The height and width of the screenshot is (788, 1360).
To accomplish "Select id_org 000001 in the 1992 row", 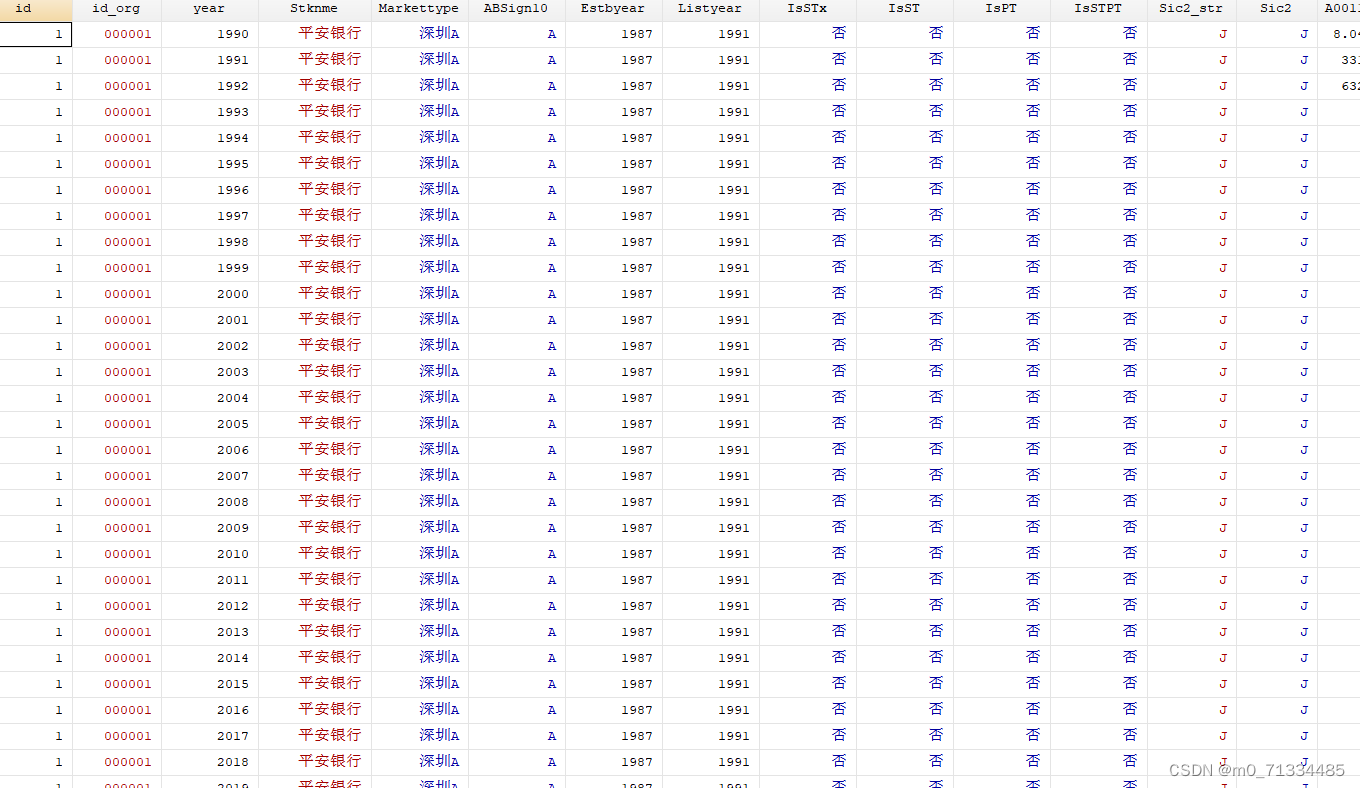I will [116, 86].
